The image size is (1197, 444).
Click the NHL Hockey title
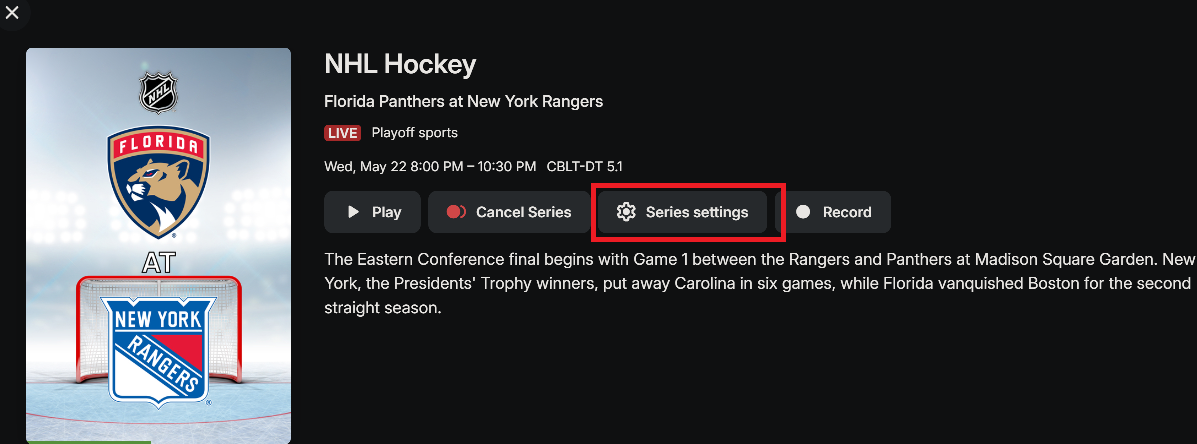coord(400,65)
